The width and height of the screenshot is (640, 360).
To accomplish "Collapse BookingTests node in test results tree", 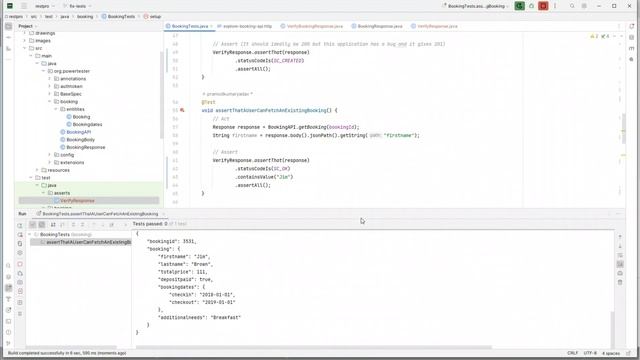I will [x=29, y=235].
